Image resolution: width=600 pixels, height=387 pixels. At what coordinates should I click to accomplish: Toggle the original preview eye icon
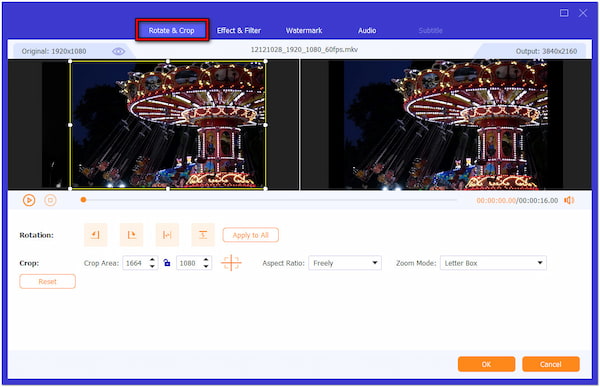click(x=119, y=51)
